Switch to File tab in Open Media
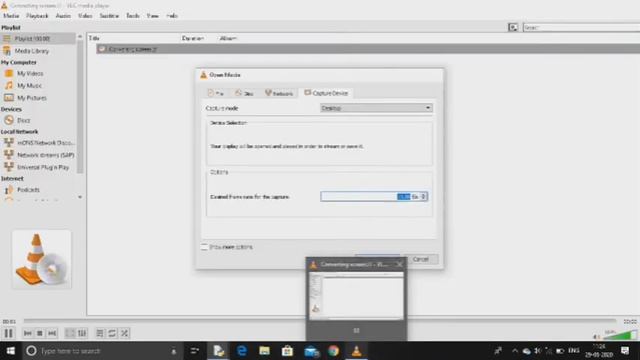 point(216,93)
